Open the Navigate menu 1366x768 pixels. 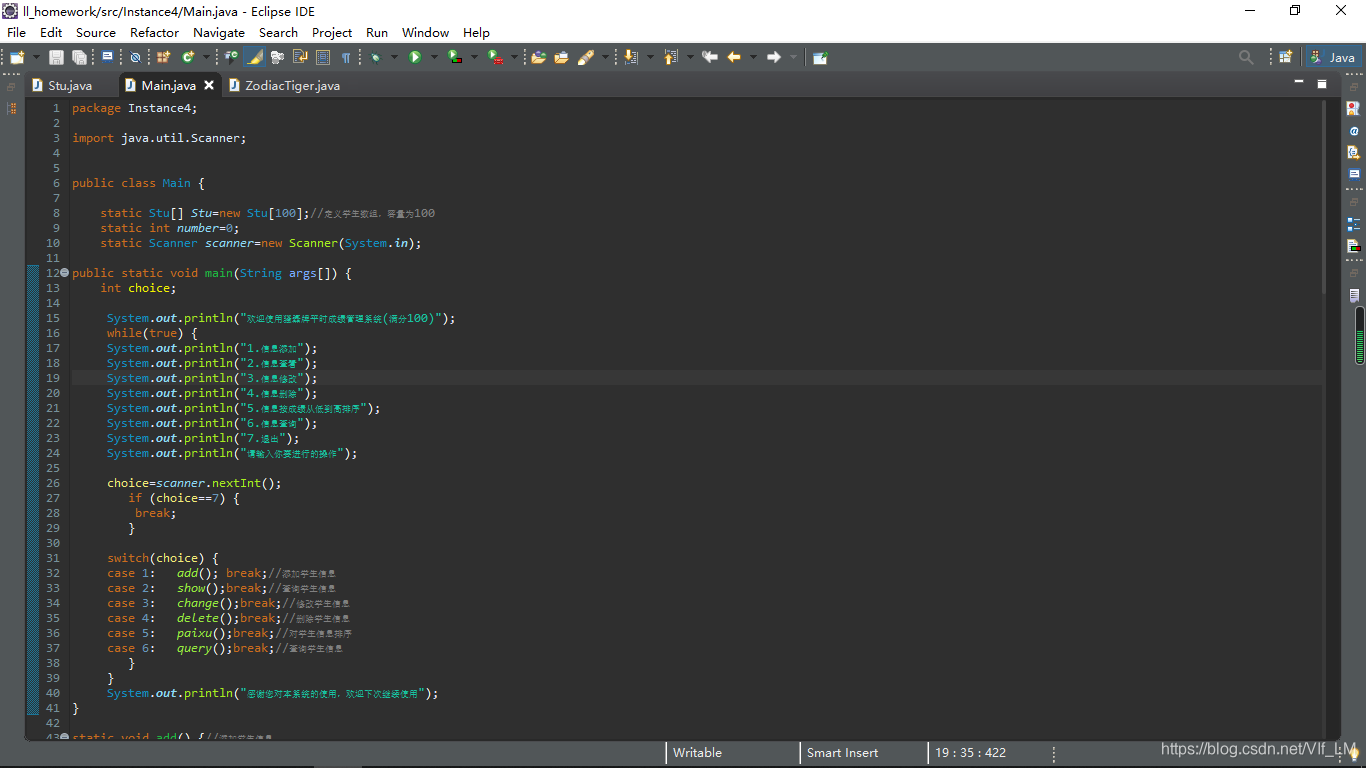pos(219,33)
